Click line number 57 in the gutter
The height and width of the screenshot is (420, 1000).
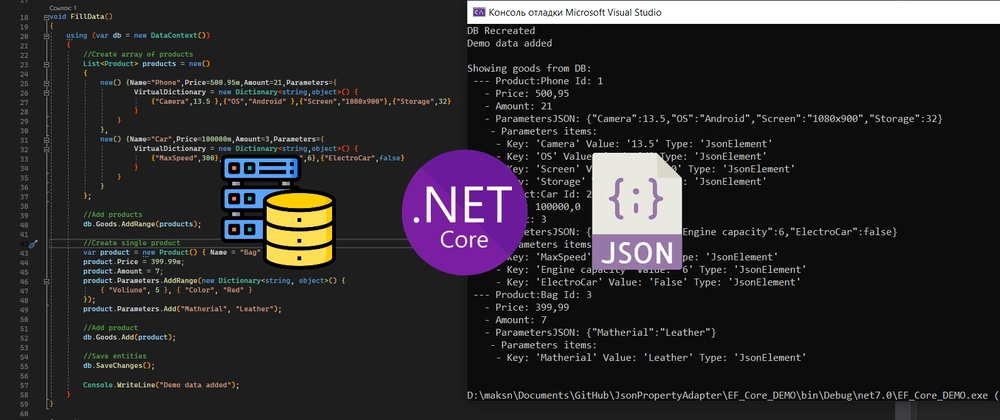[24, 385]
